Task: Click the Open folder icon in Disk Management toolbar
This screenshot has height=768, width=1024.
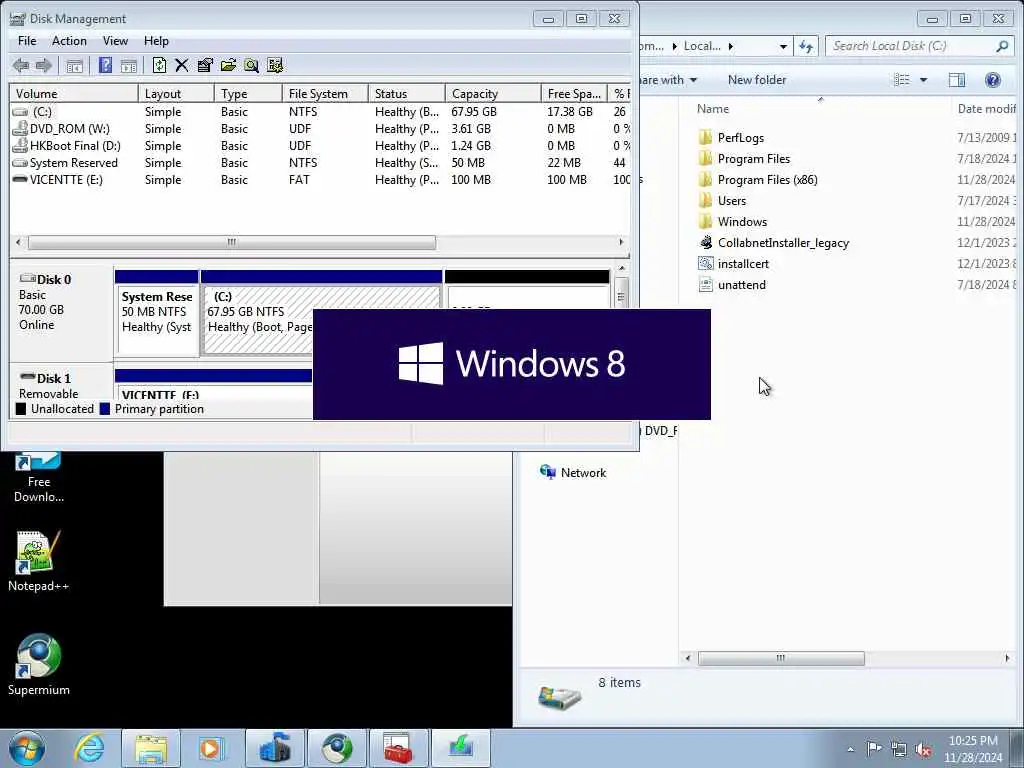Action: (228, 65)
